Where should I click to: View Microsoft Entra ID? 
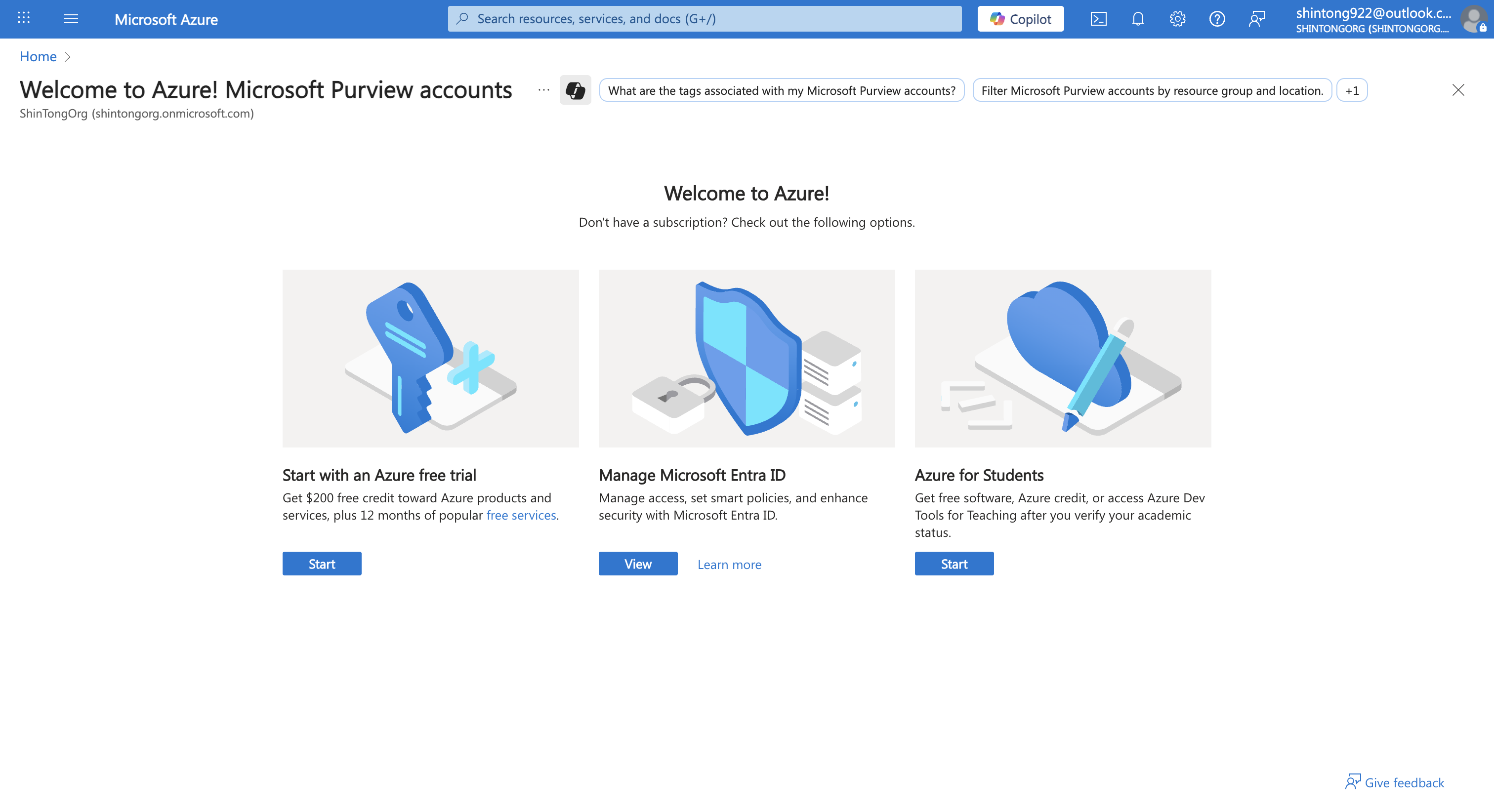tap(637, 563)
